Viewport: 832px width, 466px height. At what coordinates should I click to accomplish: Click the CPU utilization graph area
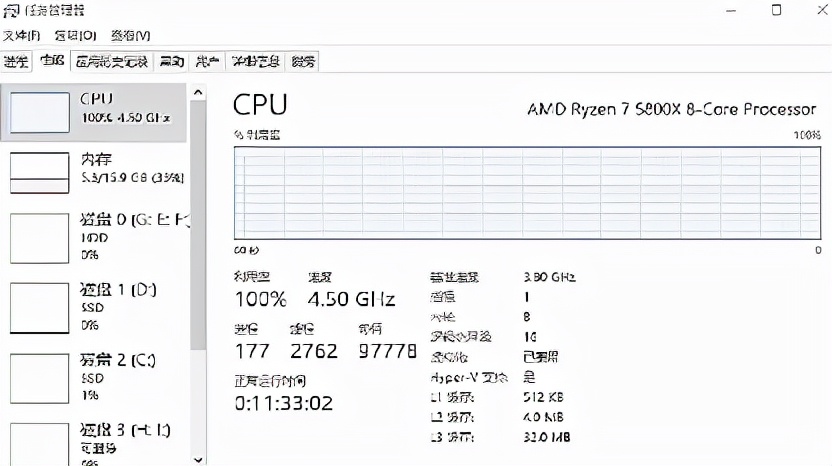tap(527, 193)
